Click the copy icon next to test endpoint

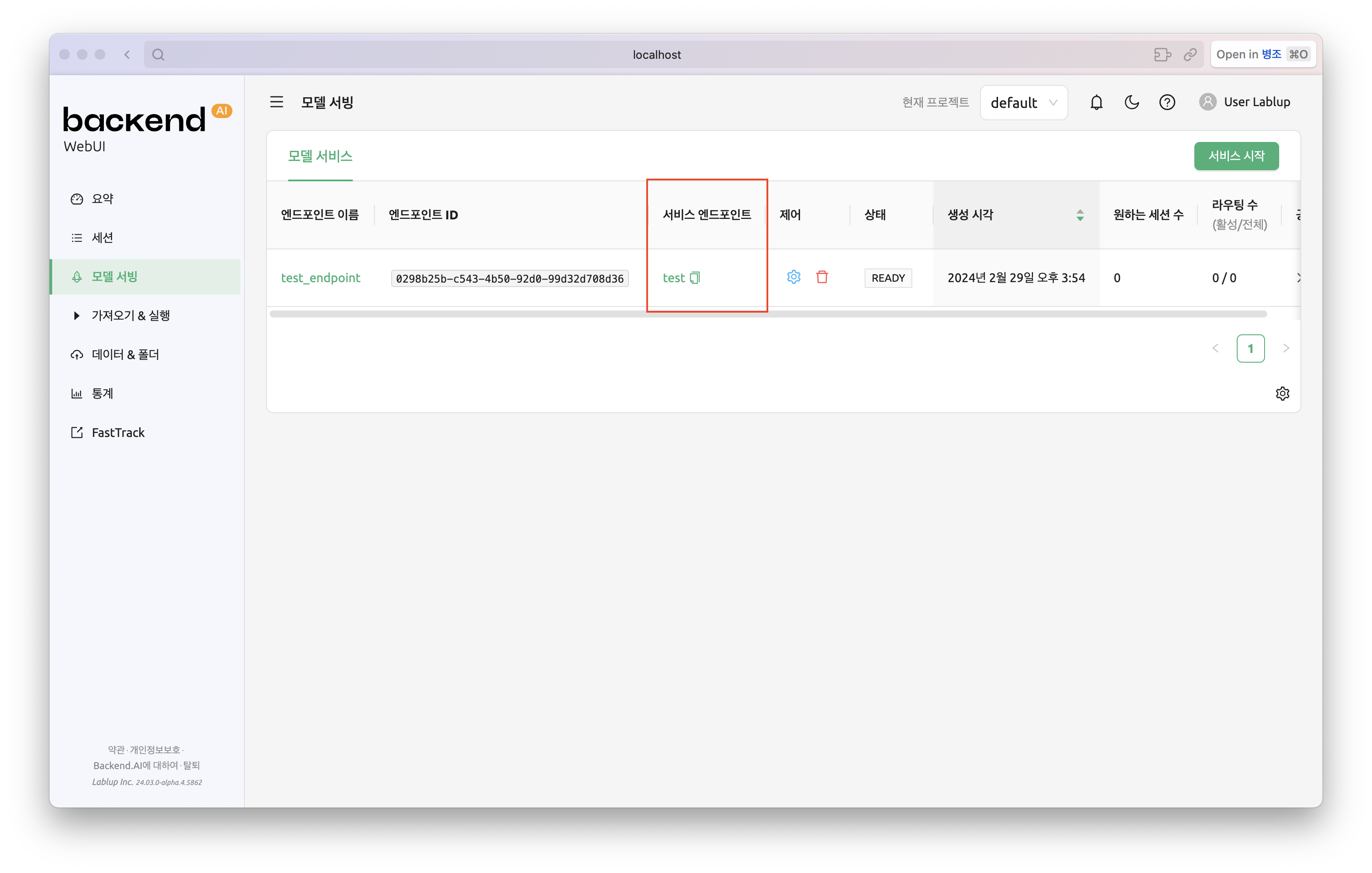point(694,278)
